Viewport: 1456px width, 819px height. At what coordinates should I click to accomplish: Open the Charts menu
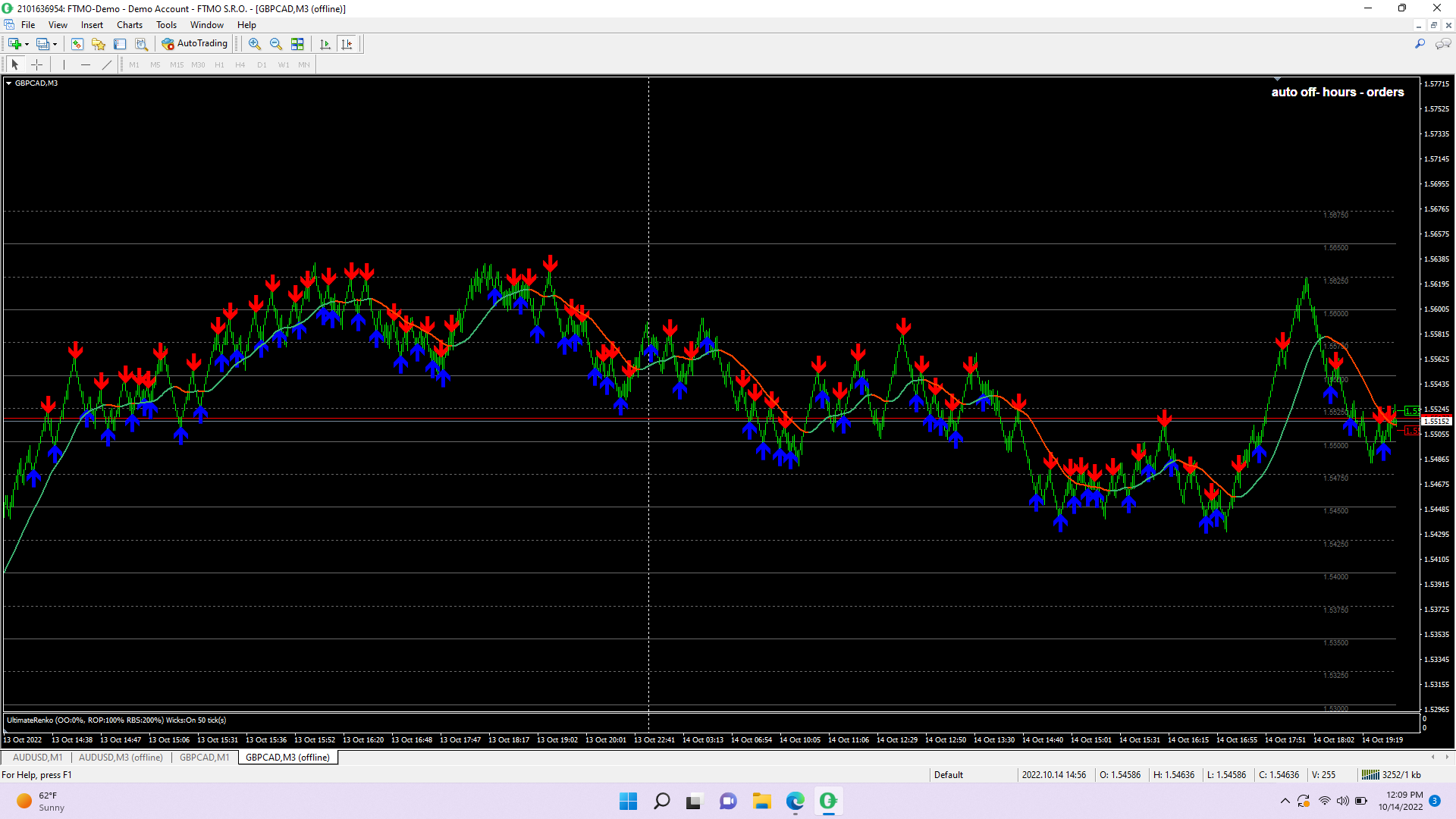(130, 25)
